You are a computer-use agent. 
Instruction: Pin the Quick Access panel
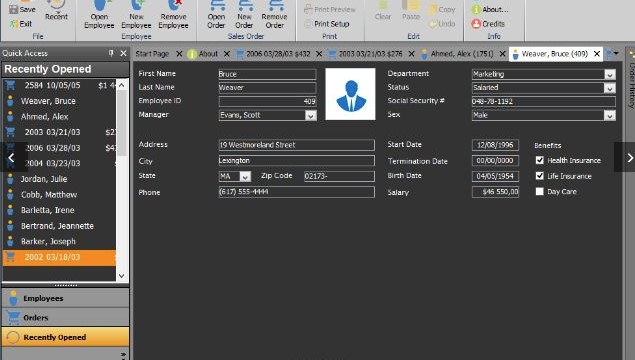[x=111, y=53]
